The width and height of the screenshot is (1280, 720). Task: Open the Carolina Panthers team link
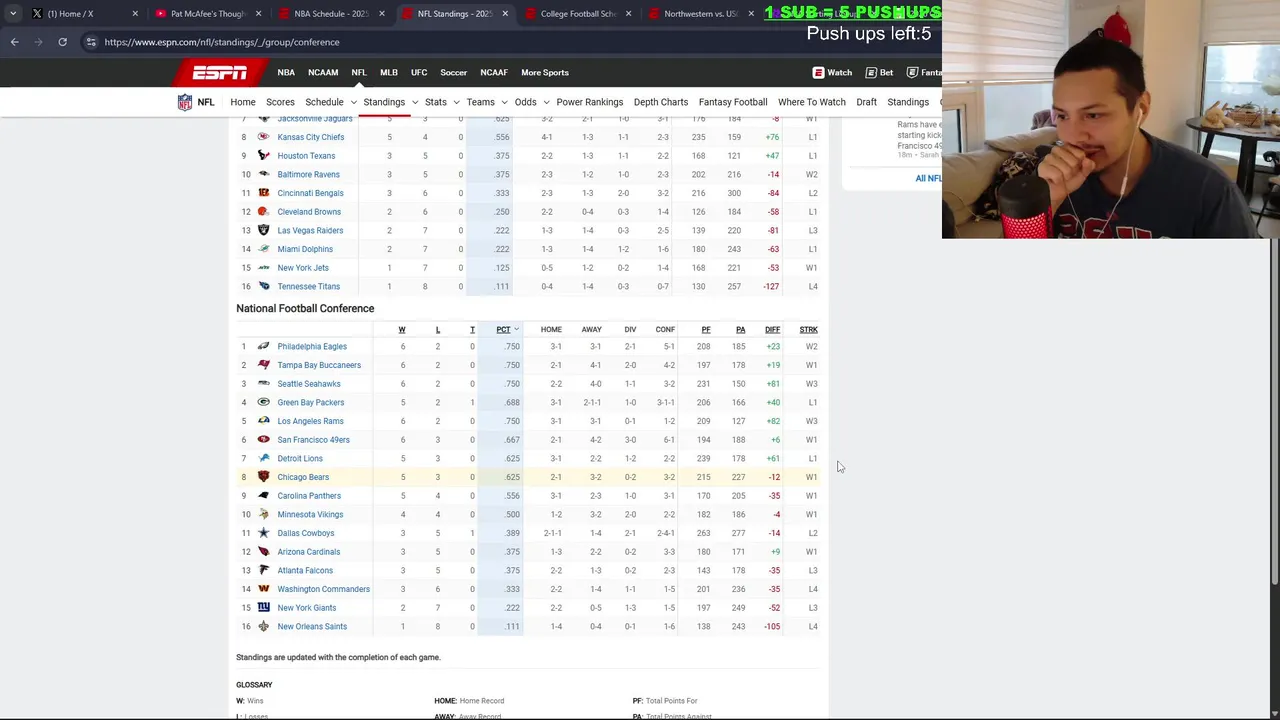point(309,496)
